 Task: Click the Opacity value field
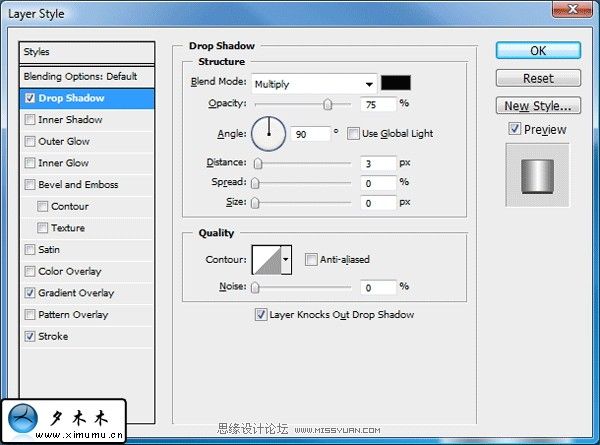point(378,104)
